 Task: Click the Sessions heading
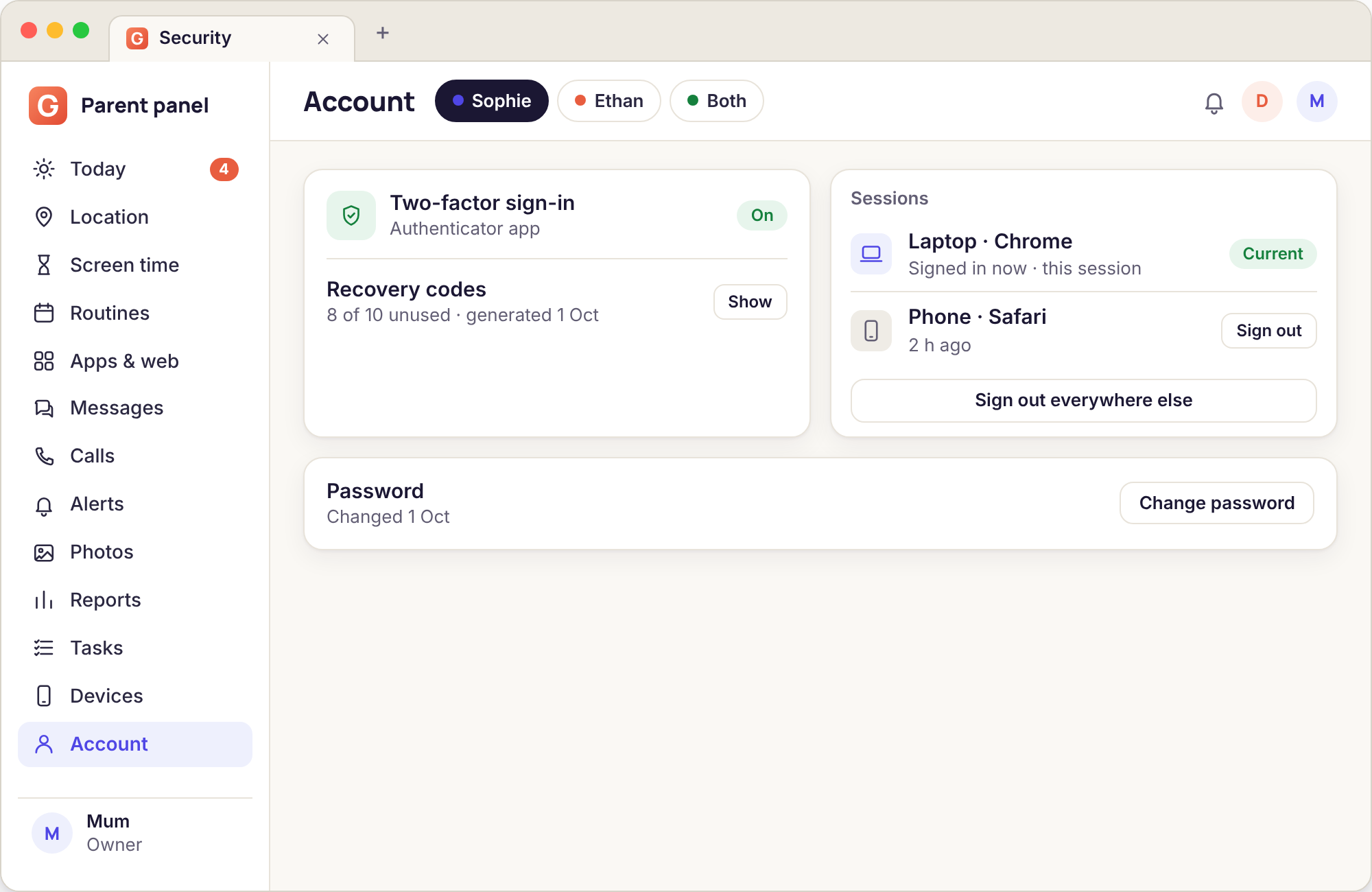[890, 198]
